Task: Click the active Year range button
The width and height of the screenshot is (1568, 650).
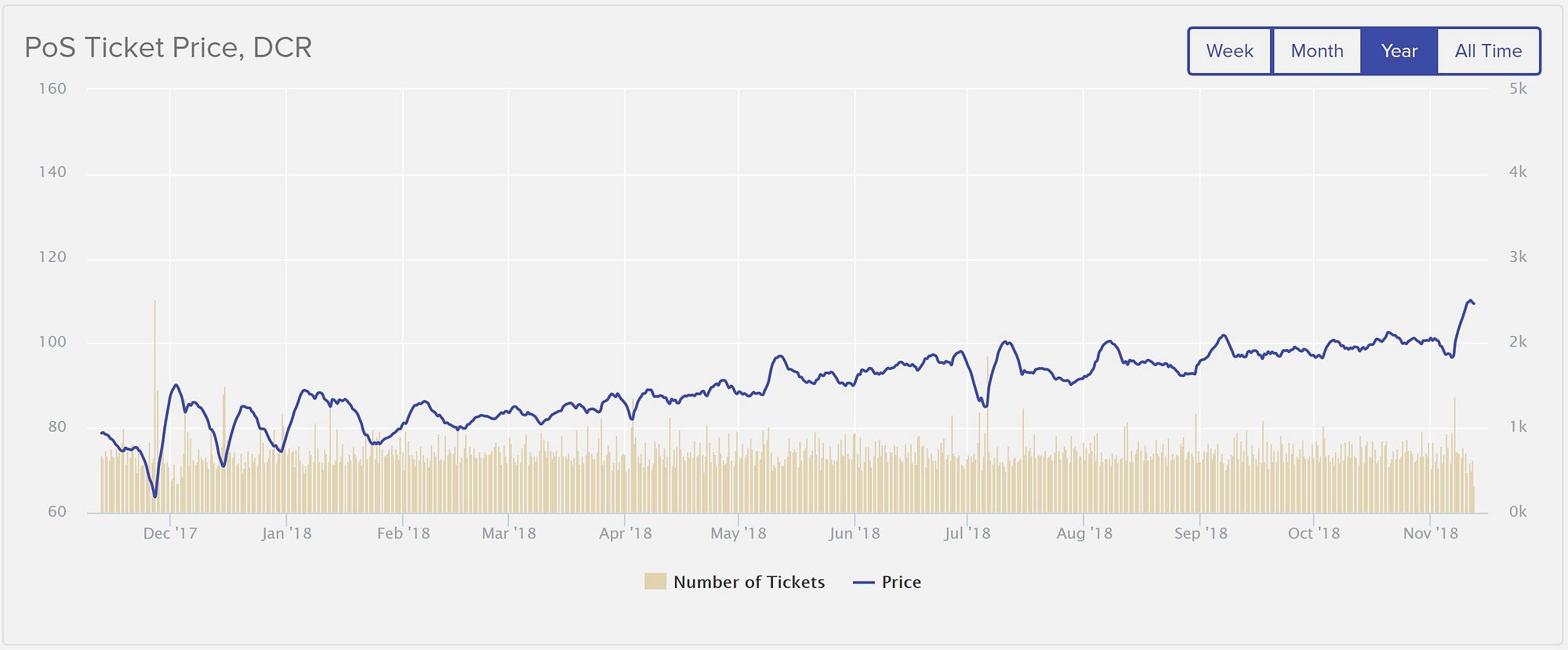Action: (1399, 51)
